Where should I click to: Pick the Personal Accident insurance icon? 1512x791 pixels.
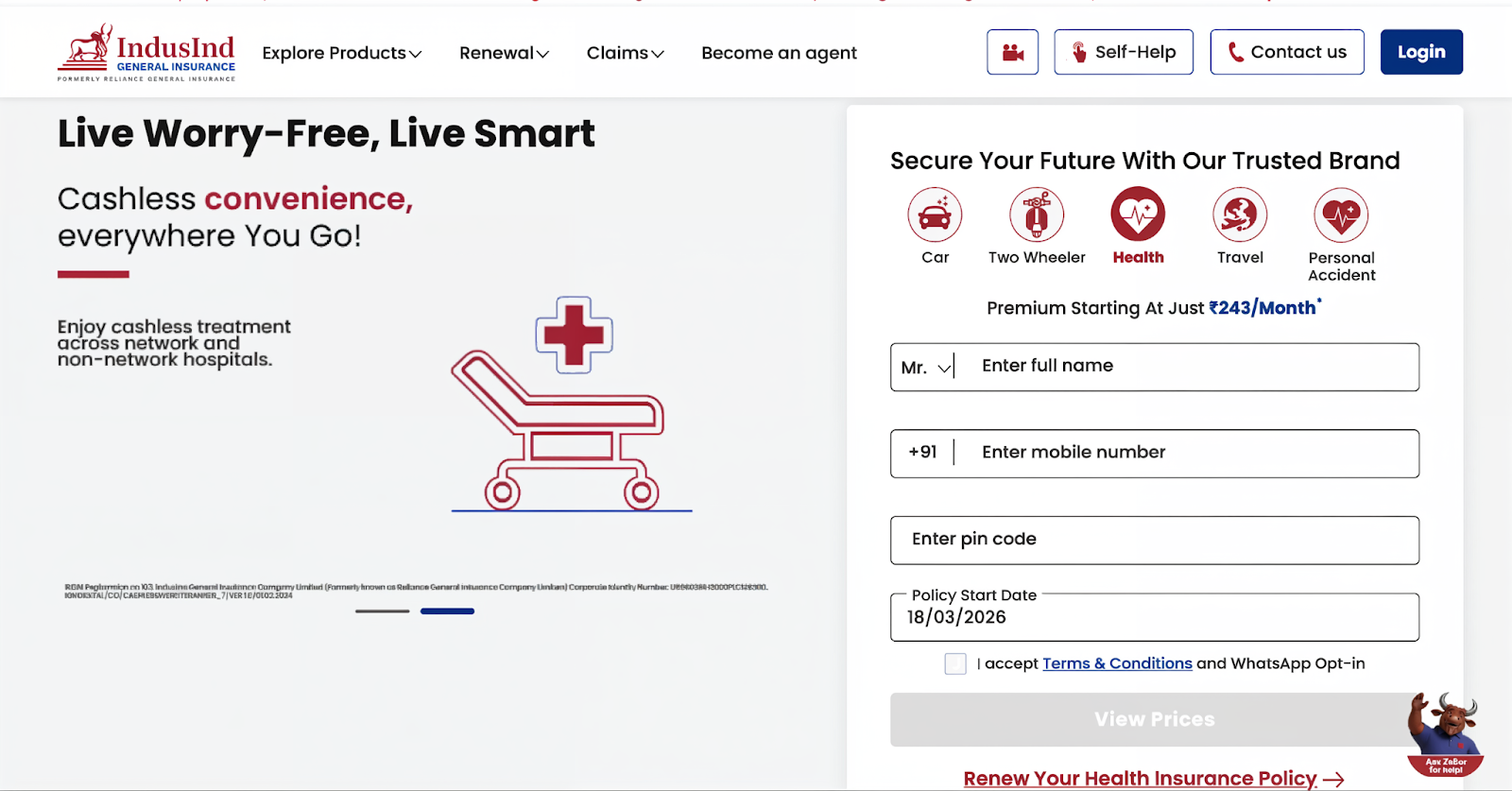click(x=1340, y=215)
